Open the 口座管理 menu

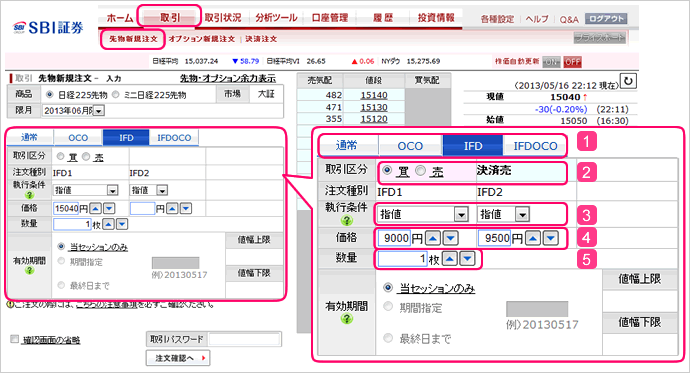(x=330, y=18)
